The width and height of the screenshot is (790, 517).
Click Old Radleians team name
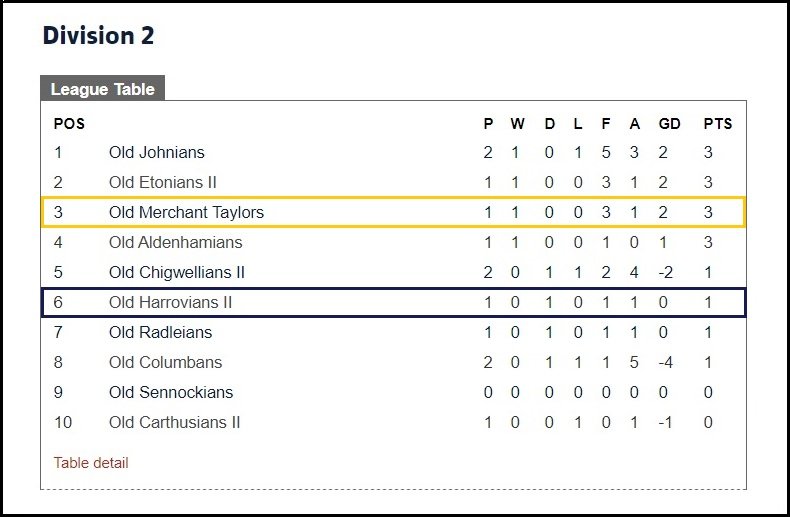(x=160, y=332)
